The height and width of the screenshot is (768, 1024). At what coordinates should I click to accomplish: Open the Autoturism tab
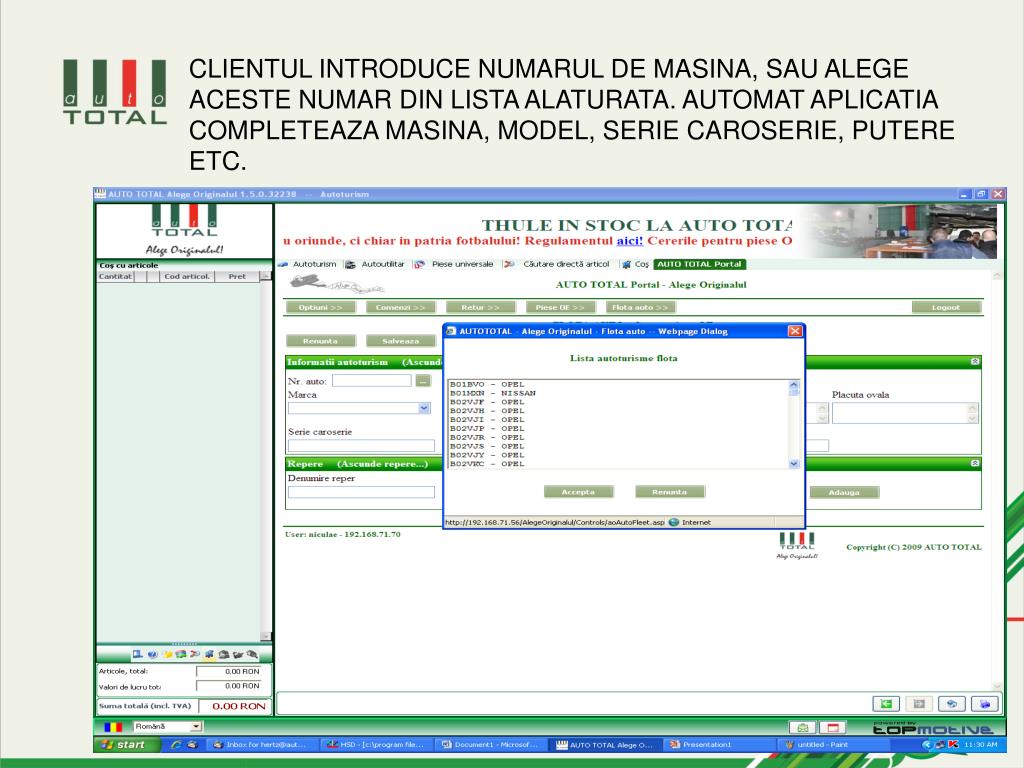click(308, 264)
